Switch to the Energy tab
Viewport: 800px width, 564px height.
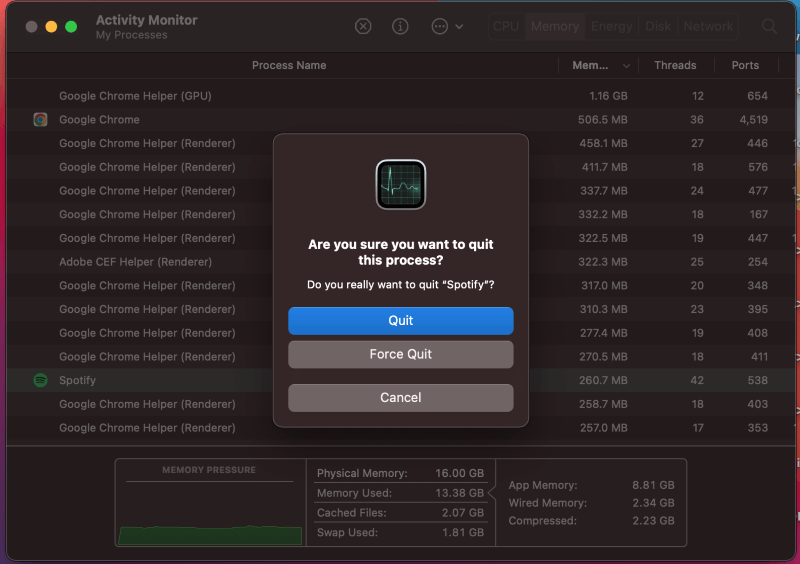[x=611, y=26]
